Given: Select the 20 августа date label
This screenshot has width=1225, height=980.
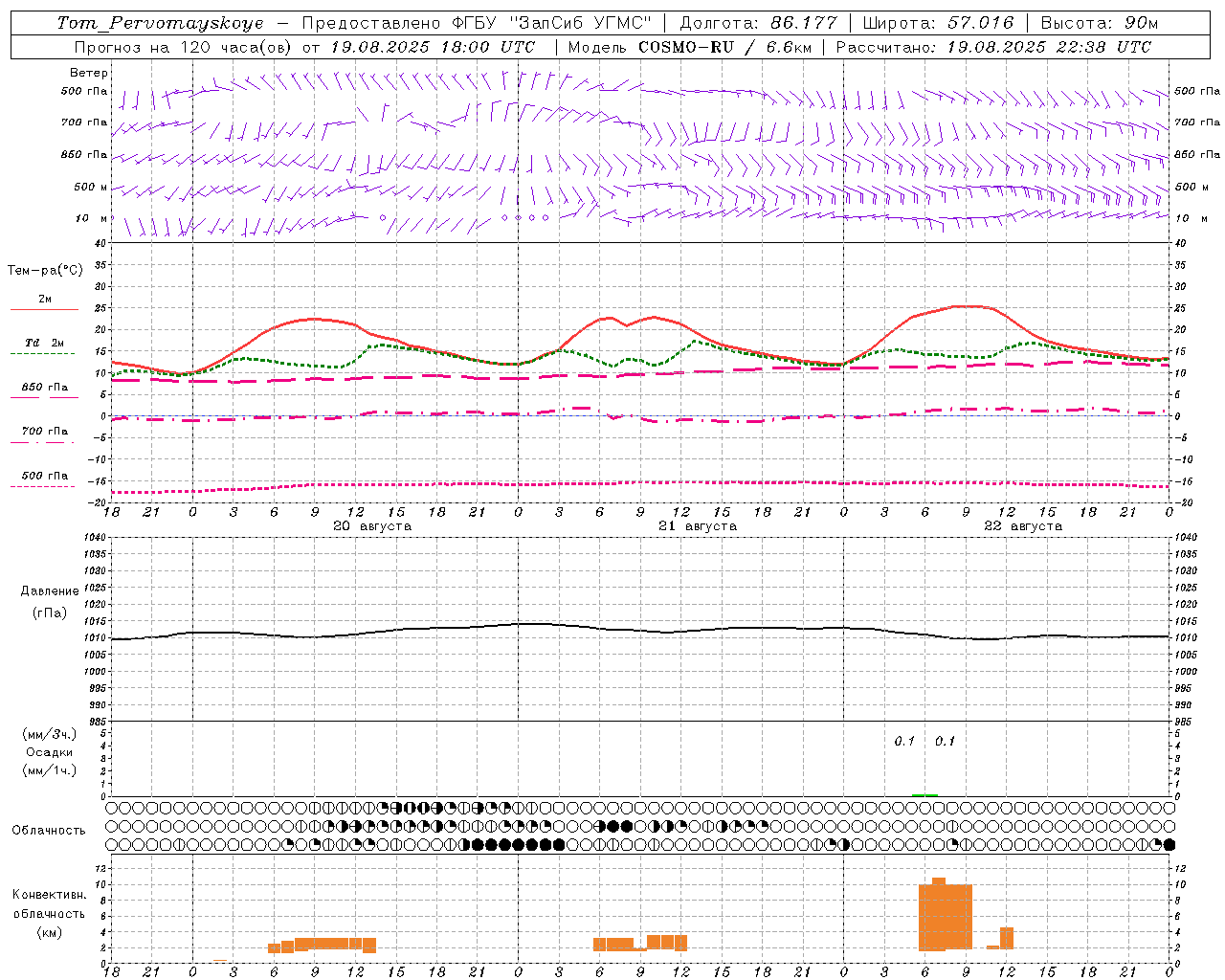Looking at the screenshot, I should [x=372, y=526].
